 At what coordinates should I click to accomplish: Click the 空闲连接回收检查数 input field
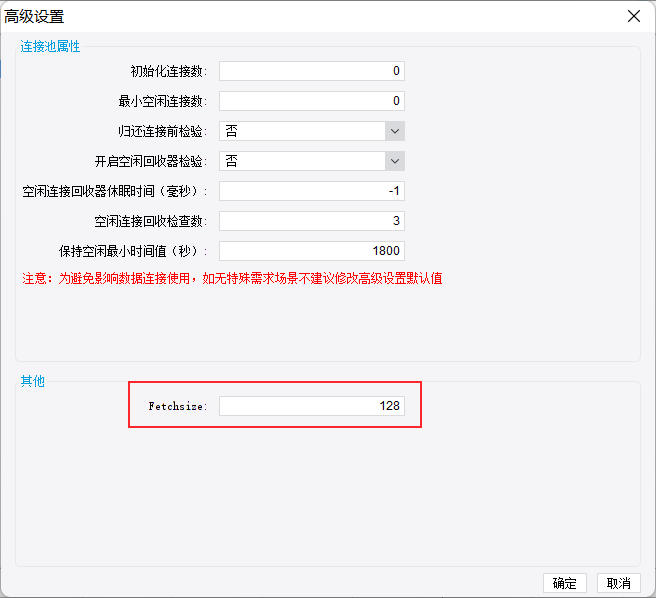click(312, 221)
